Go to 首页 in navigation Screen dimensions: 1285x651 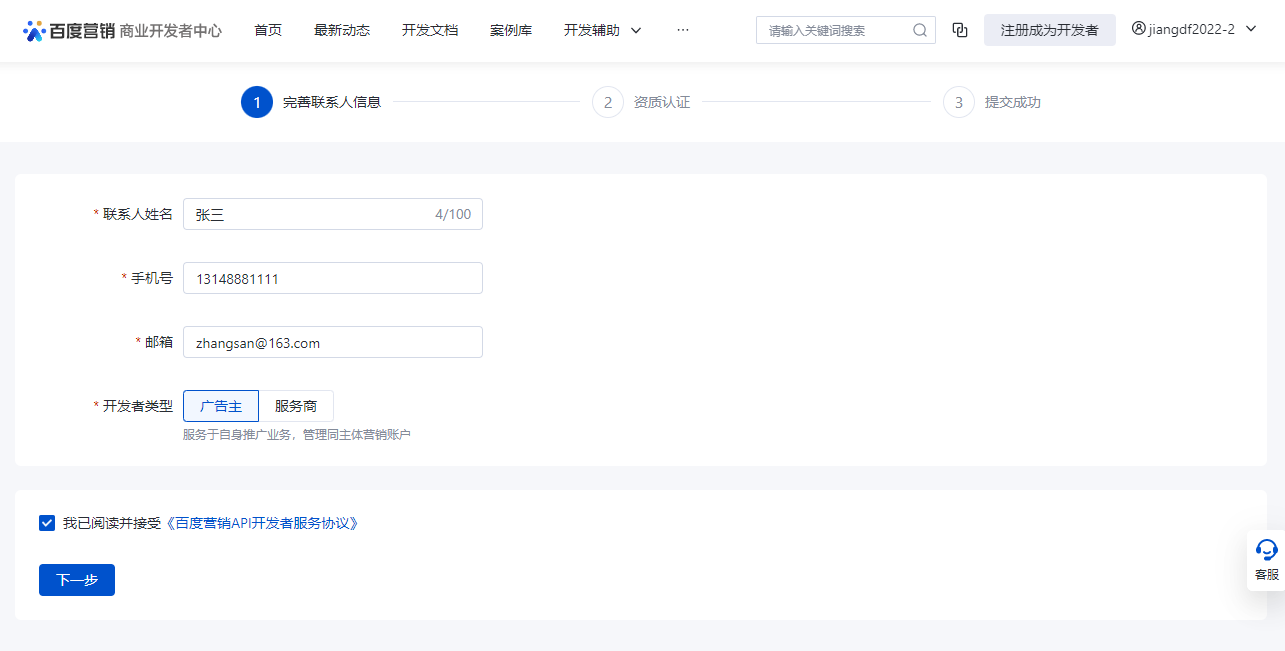click(268, 30)
